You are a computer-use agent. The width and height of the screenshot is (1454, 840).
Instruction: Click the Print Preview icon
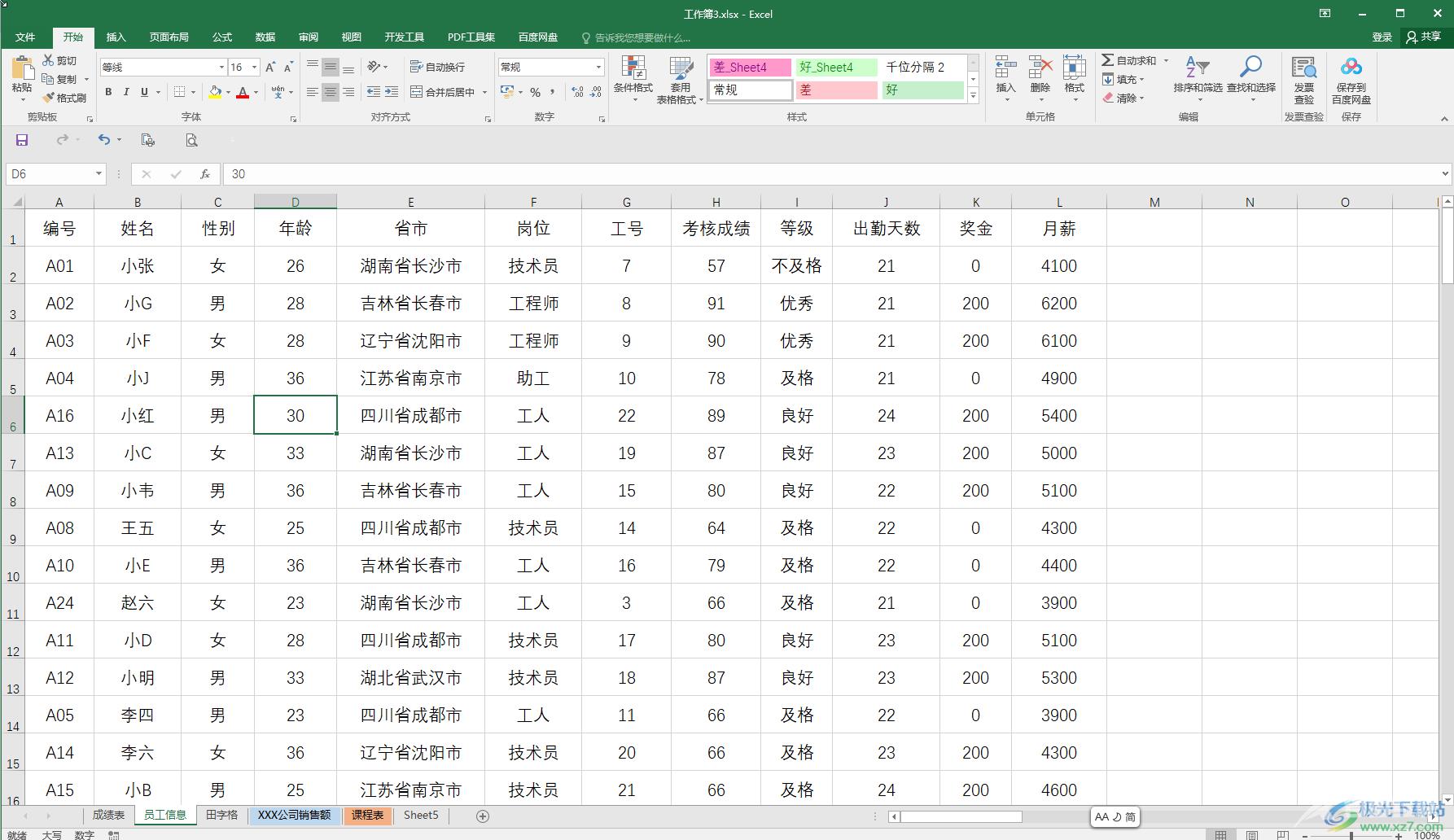pos(191,140)
